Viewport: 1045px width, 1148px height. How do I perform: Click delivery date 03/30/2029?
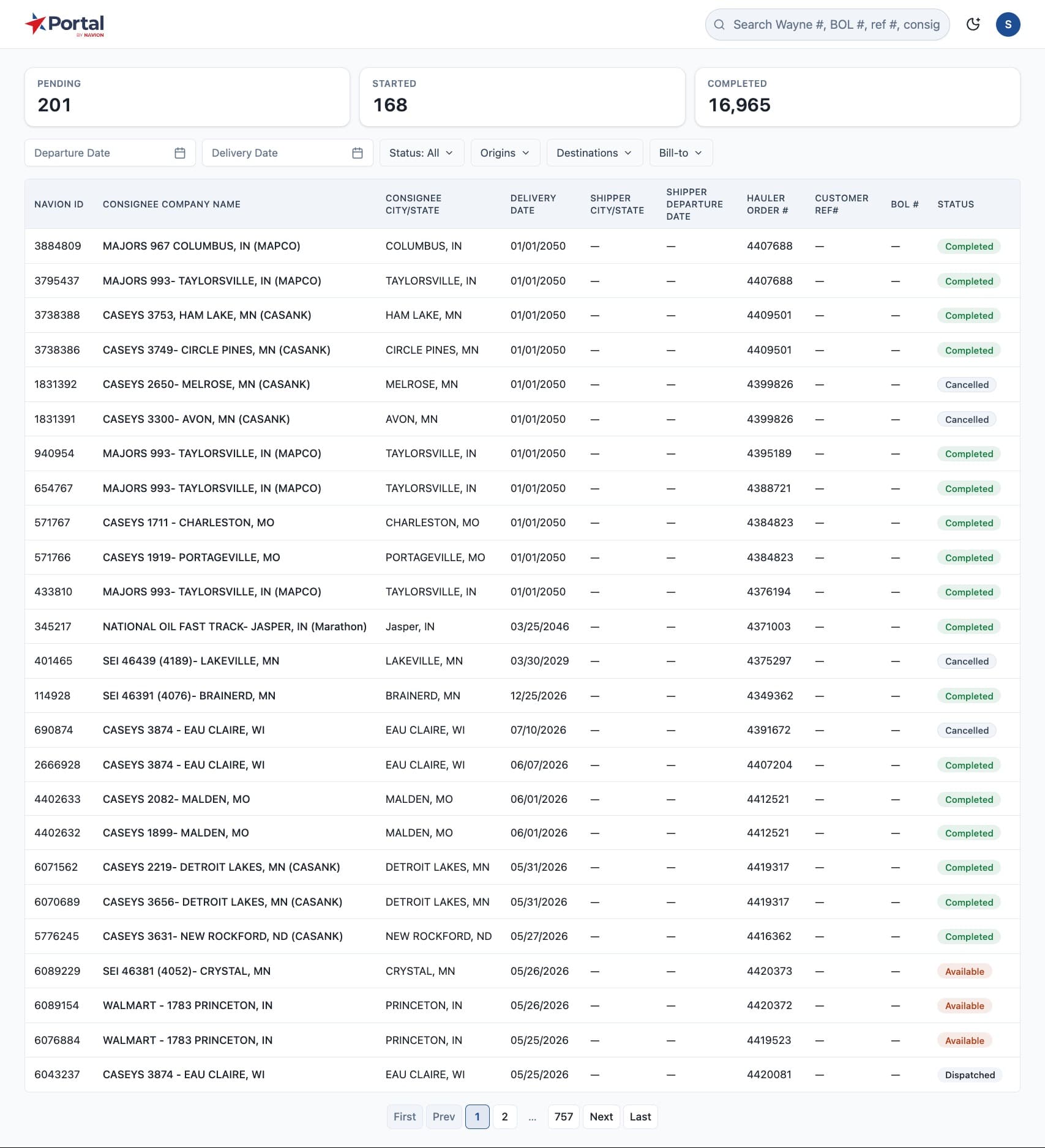pos(540,661)
